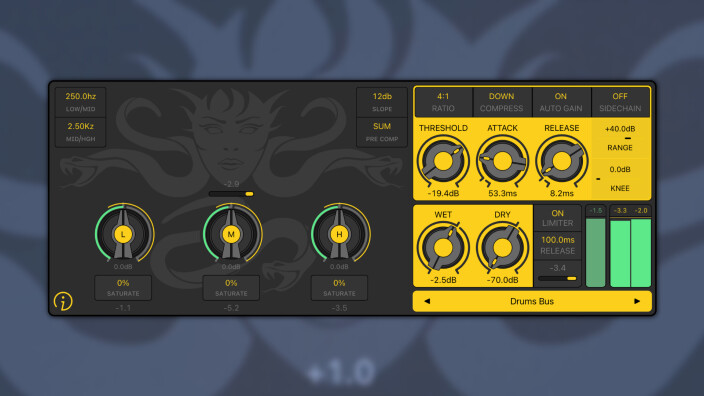This screenshot has width=704, height=396.
Task: Click the 100.0ms limiter Release value
Action: 557,245
